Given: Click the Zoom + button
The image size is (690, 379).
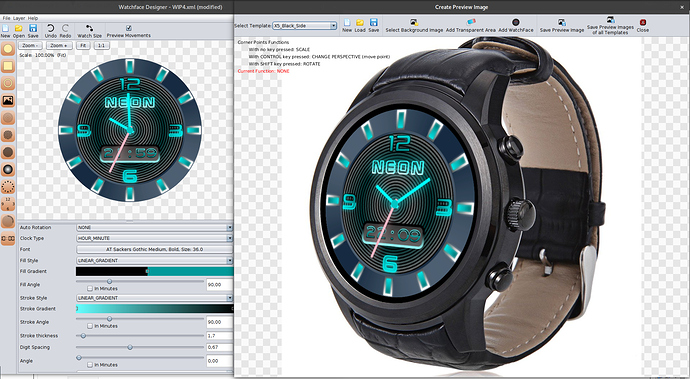Looking at the screenshot, I should tap(59, 45).
